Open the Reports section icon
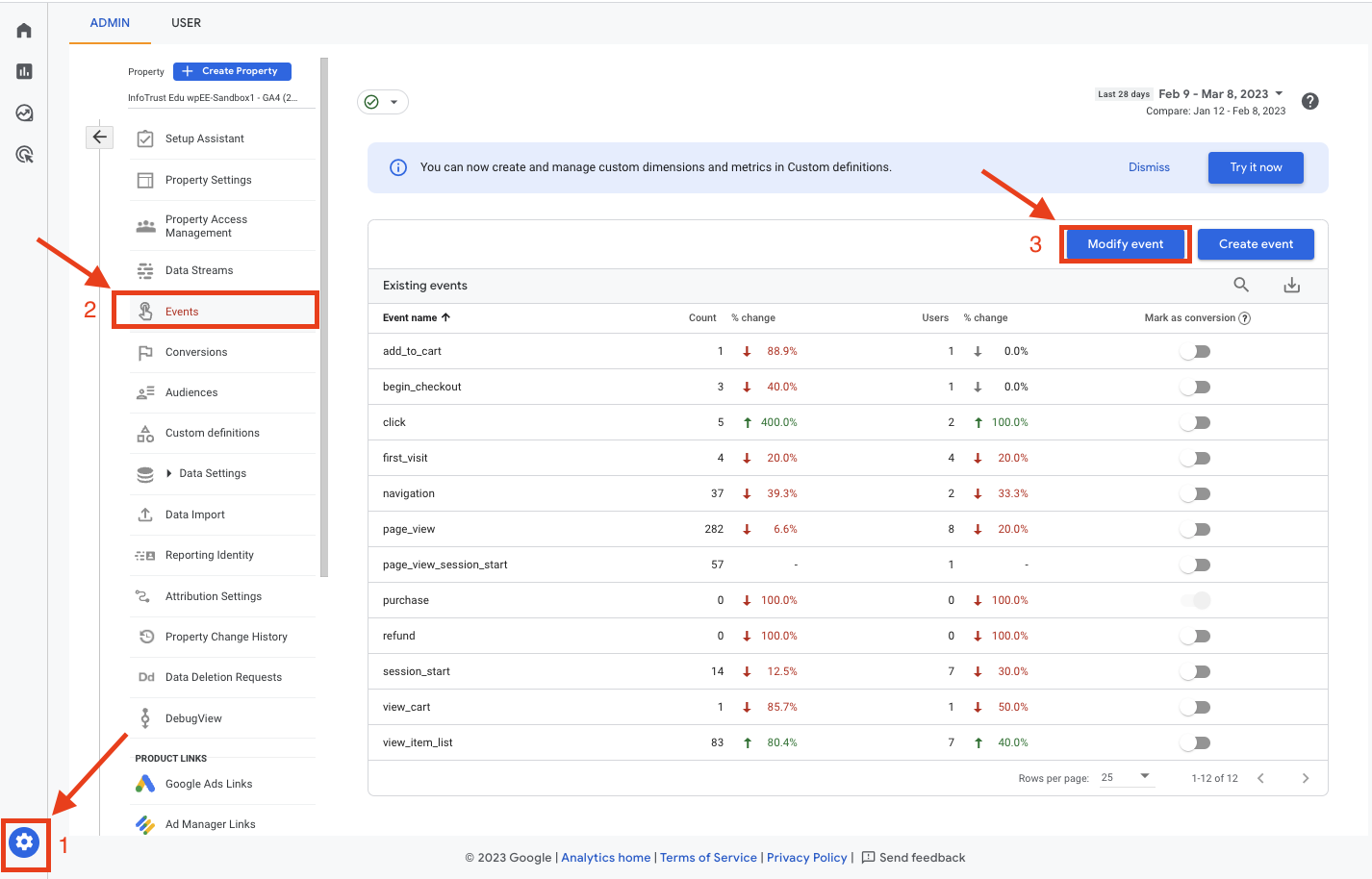This screenshot has width=1372, height=879. click(22, 70)
